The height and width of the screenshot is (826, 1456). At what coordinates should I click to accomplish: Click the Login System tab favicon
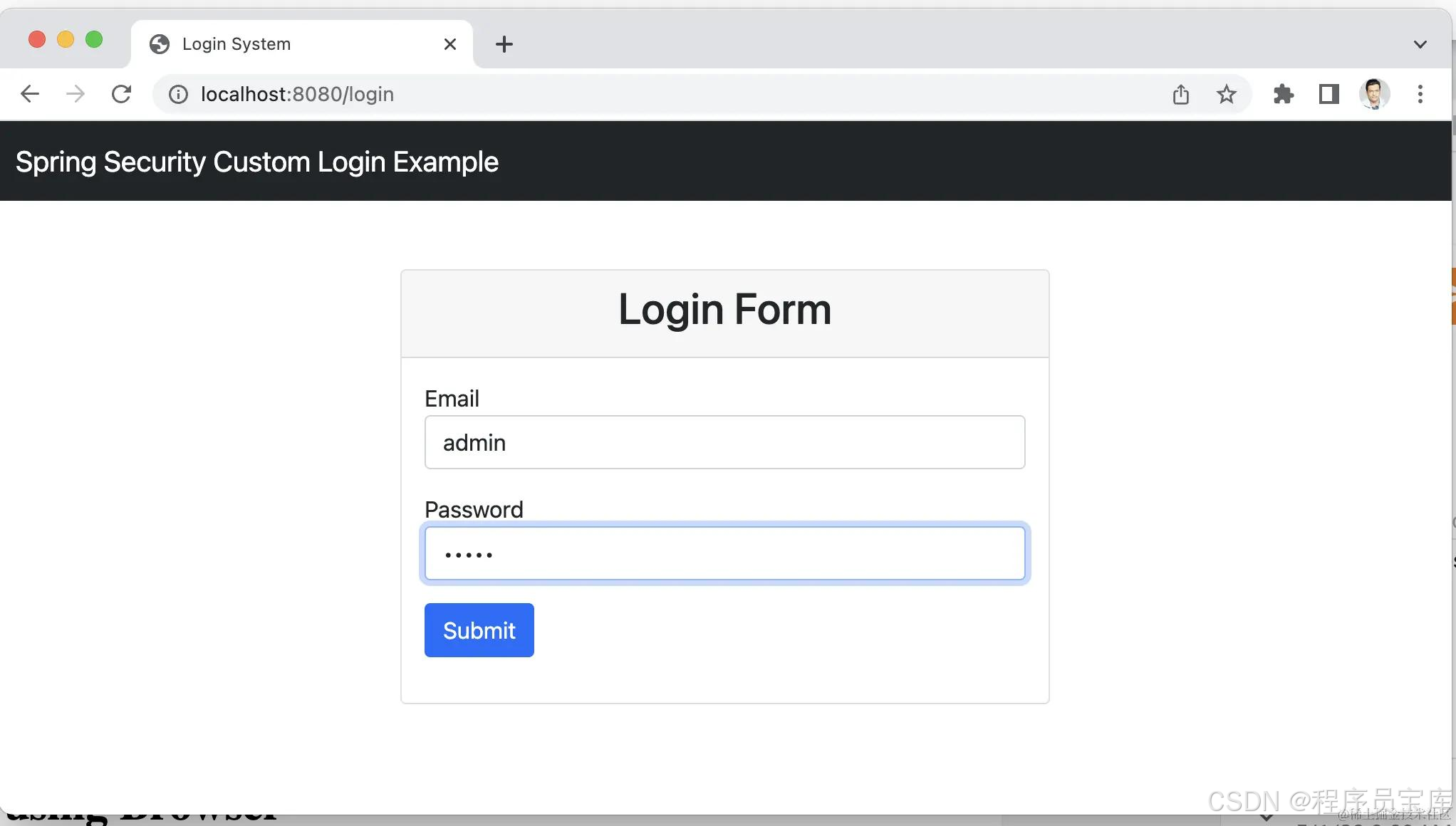click(x=159, y=43)
